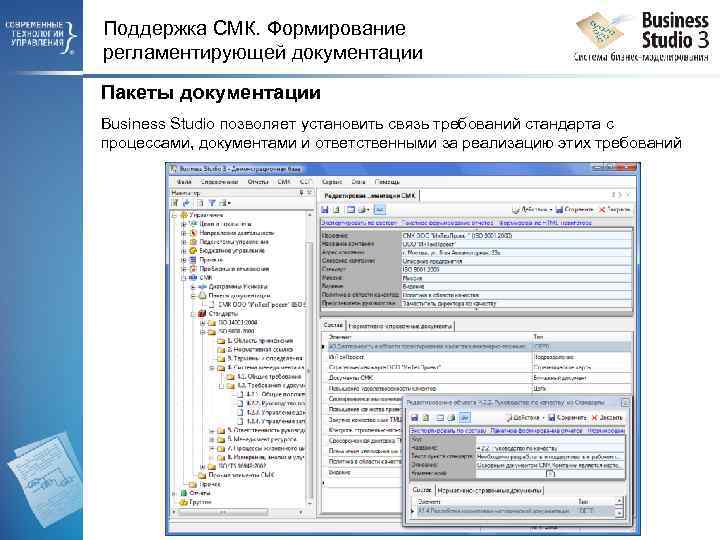
Task: Expand the ISO/TS 16949:2002 node
Action: [202, 467]
